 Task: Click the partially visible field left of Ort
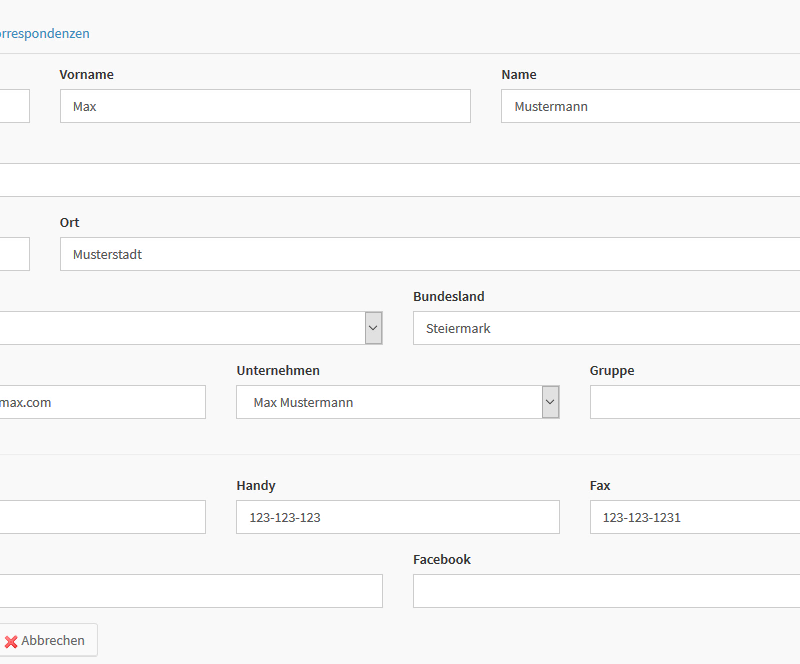pyautogui.click(x=14, y=254)
